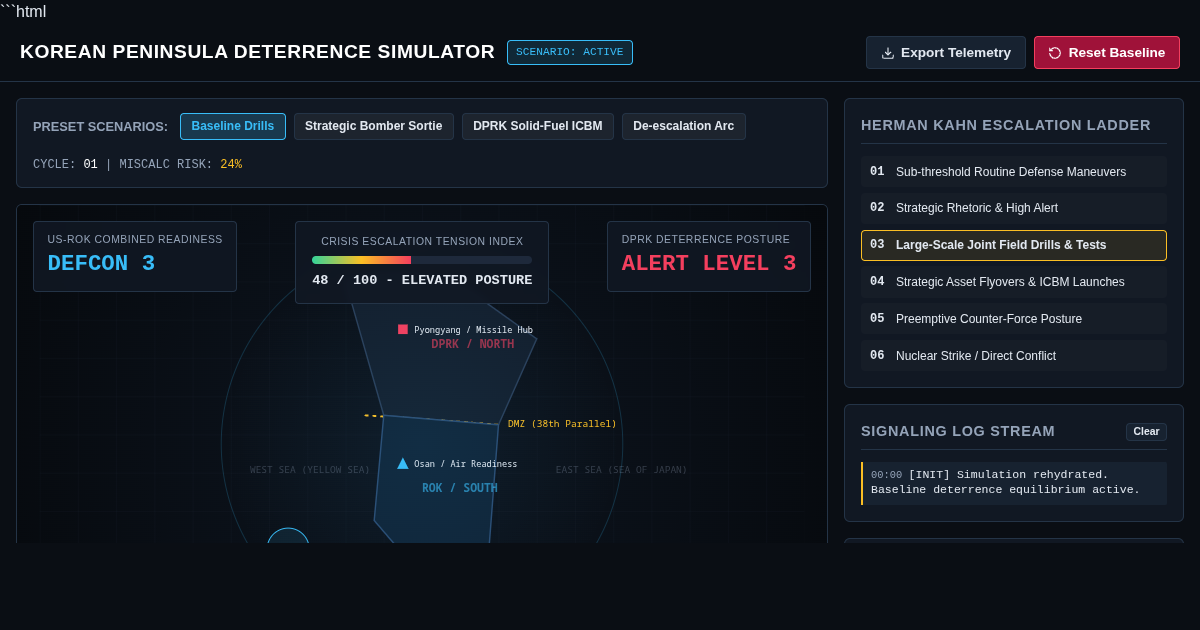Click the US-ROK Combined Readiness label
The height and width of the screenshot is (630, 1200).
point(135,239)
